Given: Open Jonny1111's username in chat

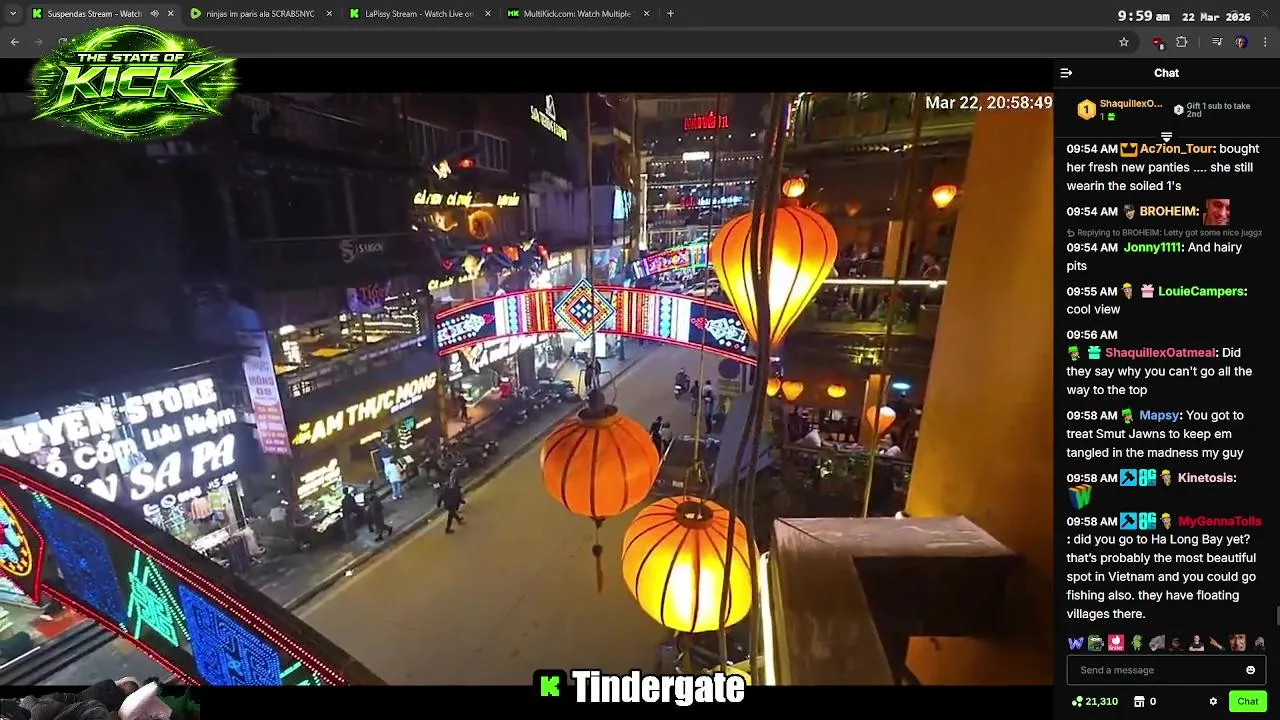Looking at the screenshot, I should click(1153, 247).
